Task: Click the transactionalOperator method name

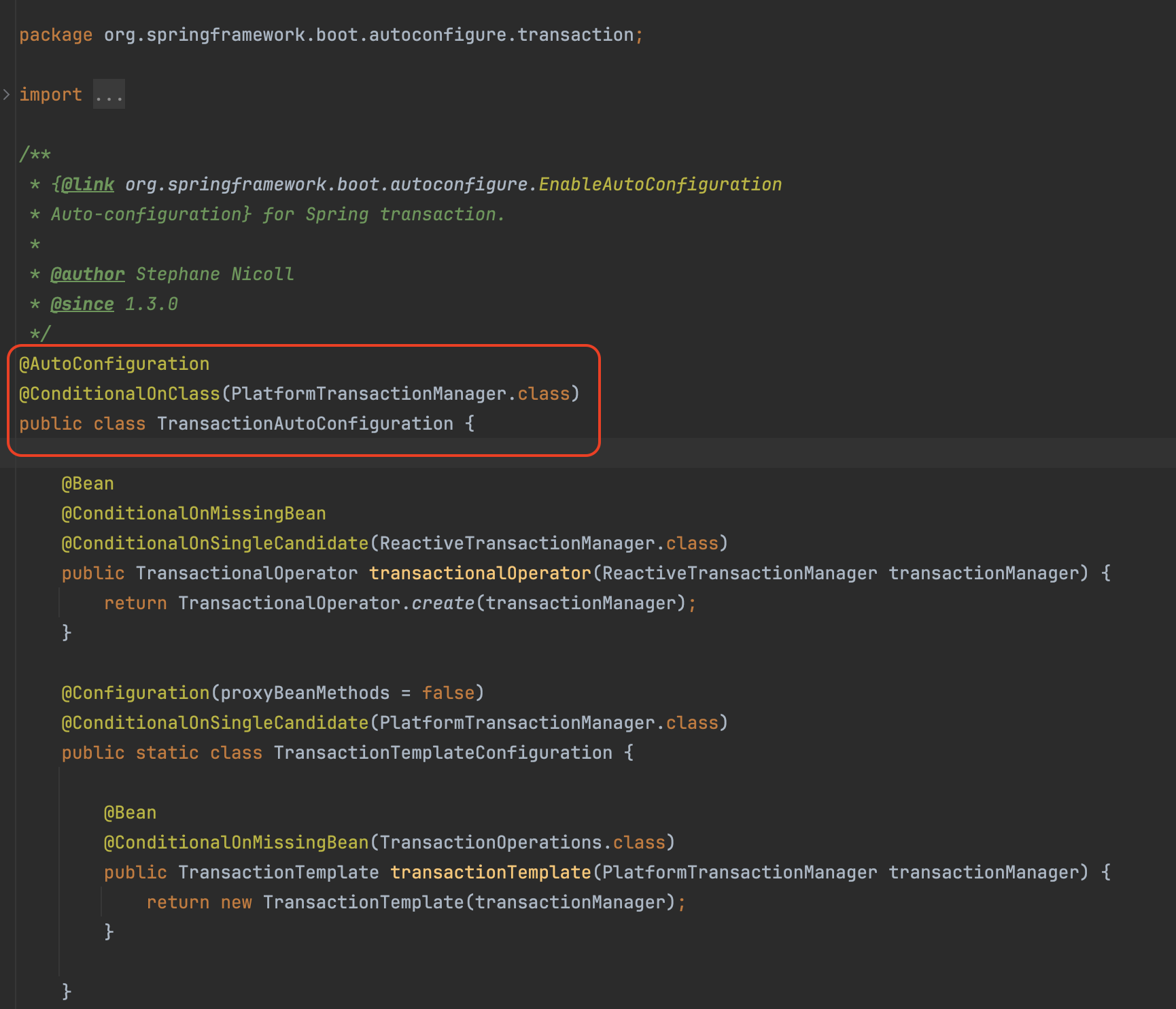Action: (x=480, y=573)
